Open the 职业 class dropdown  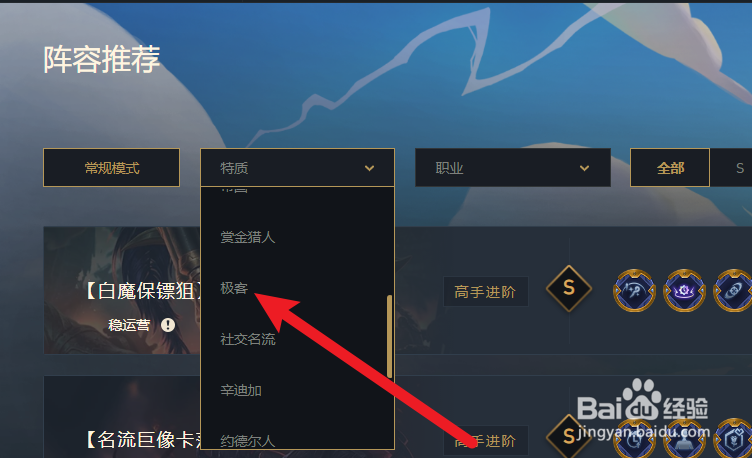click(513, 167)
